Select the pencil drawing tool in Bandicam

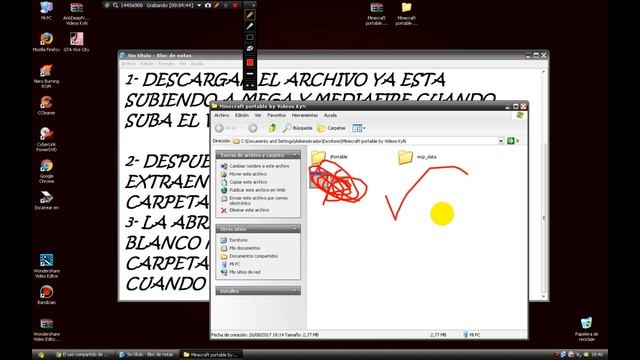[250, 15]
